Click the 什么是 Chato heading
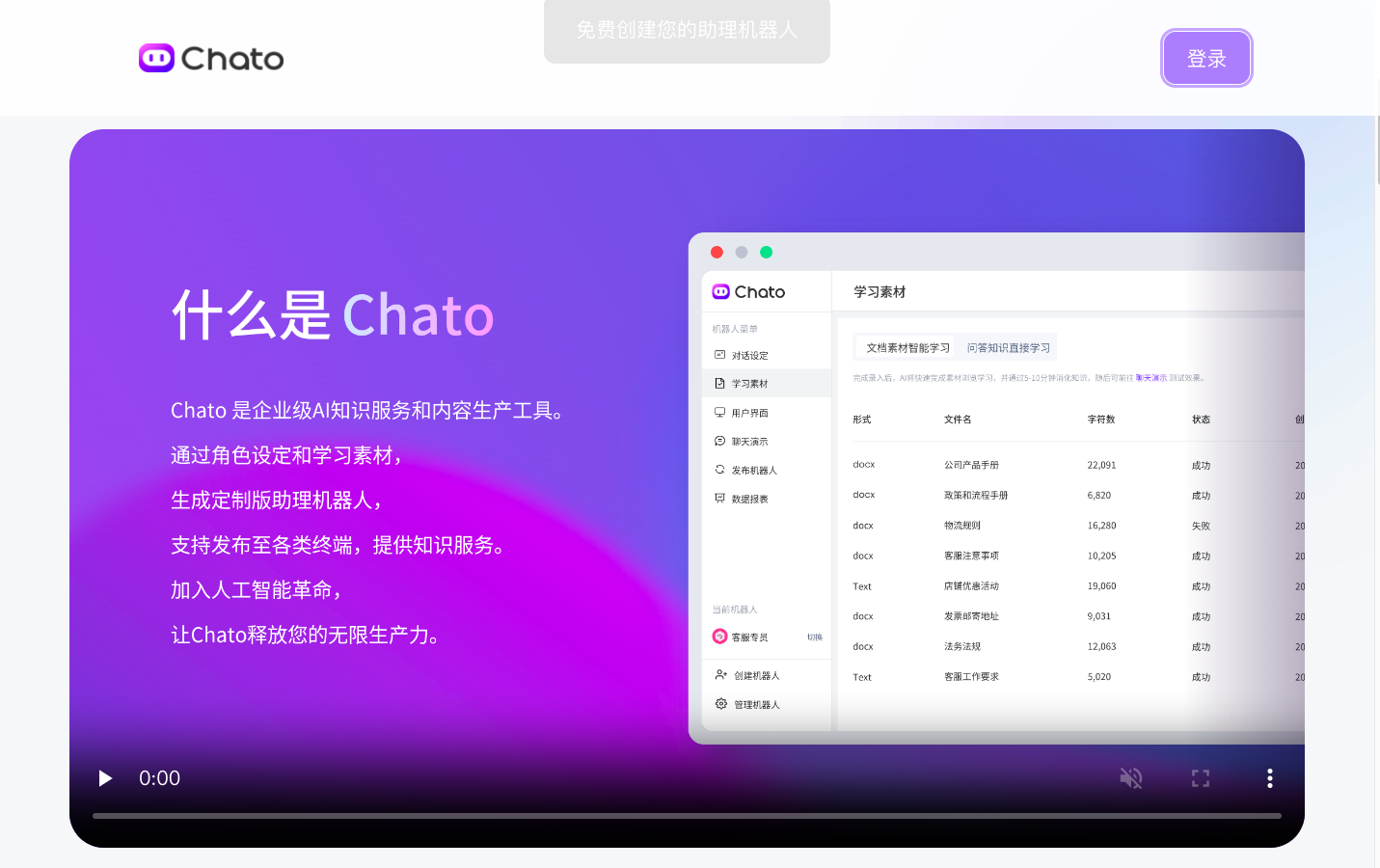The height and width of the screenshot is (868, 1380). (x=333, y=314)
